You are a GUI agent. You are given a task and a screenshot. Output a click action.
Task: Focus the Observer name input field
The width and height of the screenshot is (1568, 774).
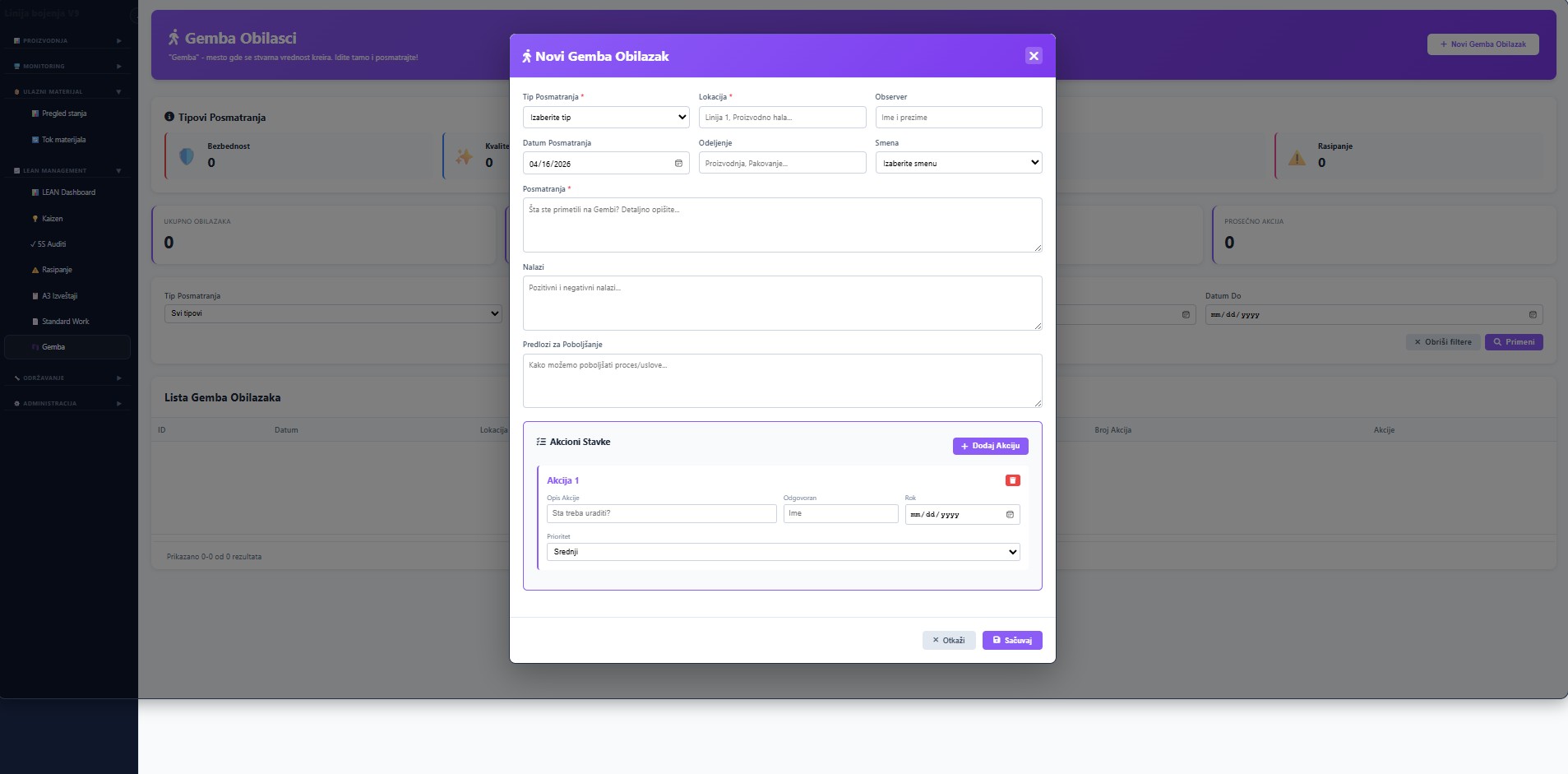959,117
